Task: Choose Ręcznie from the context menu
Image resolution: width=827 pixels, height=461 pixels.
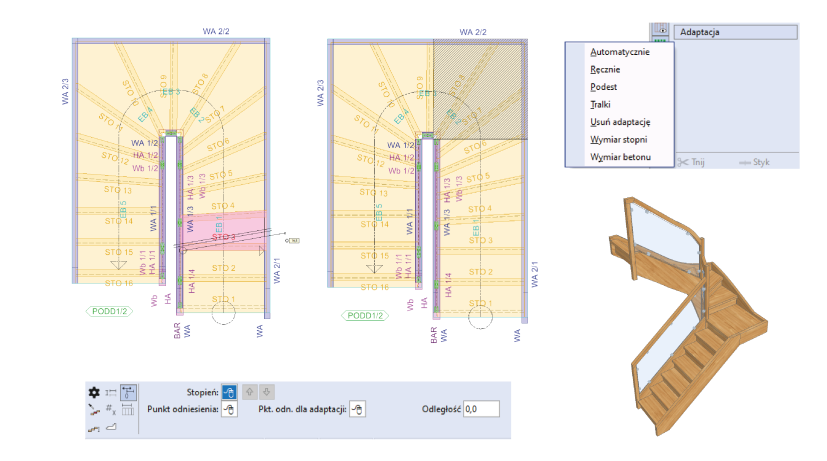Action: pyautogui.click(x=606, y=69)
